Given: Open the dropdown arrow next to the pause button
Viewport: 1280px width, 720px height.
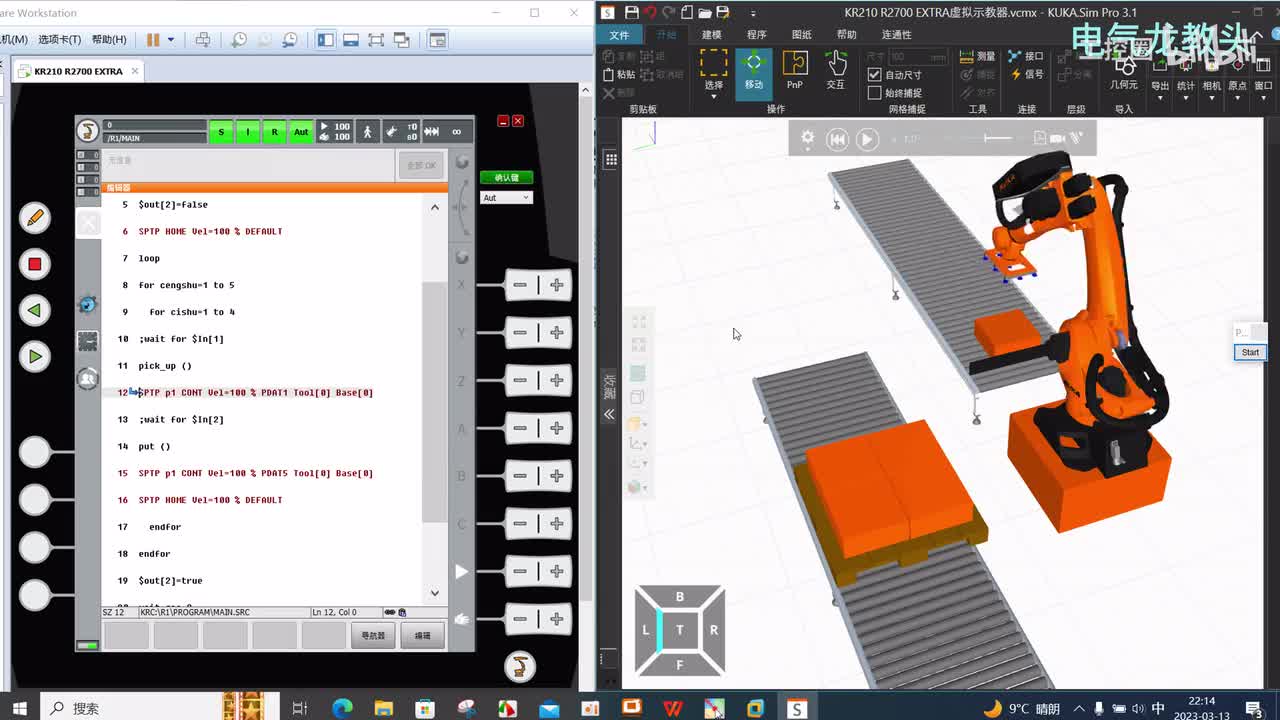Looking at the screenshot, I should [171, 40].
